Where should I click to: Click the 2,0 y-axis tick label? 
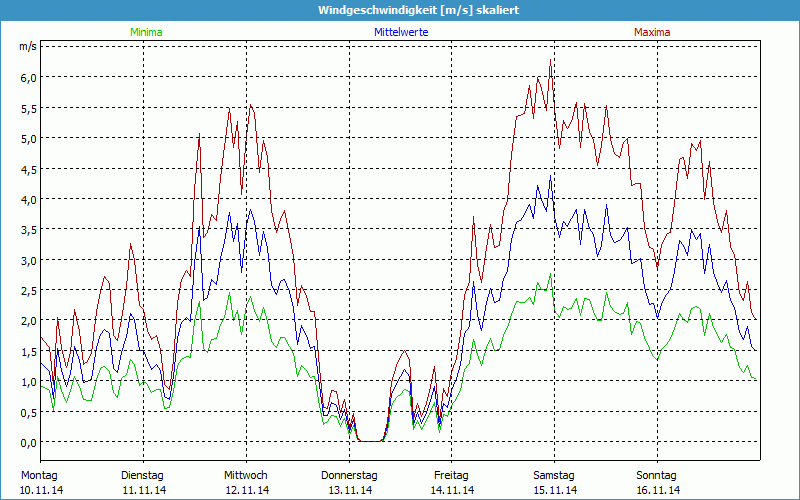click(x=28, y=321)
